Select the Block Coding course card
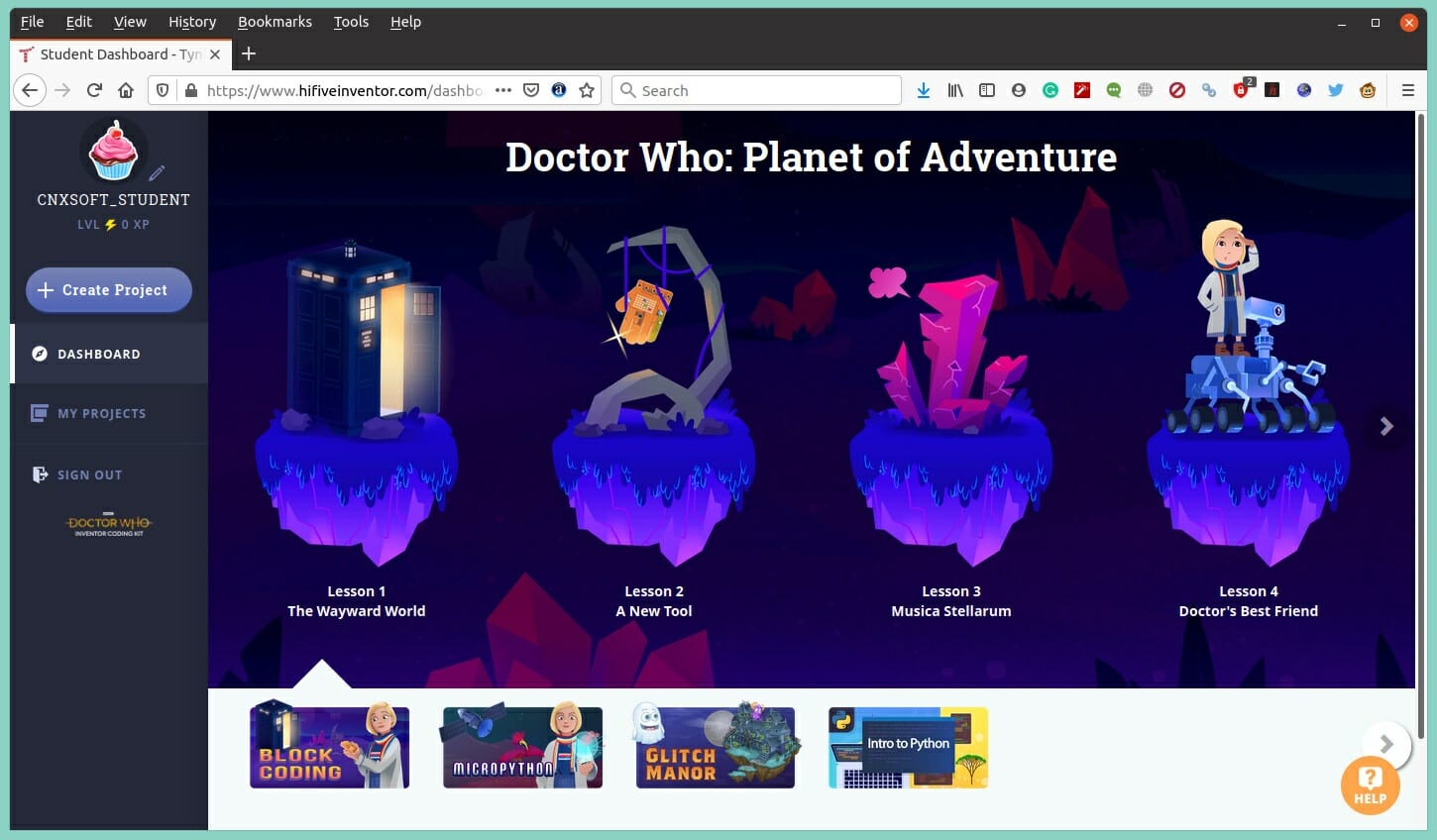Image resolution: width=1437 pixels, height=840 pixels. click(330, 746)
